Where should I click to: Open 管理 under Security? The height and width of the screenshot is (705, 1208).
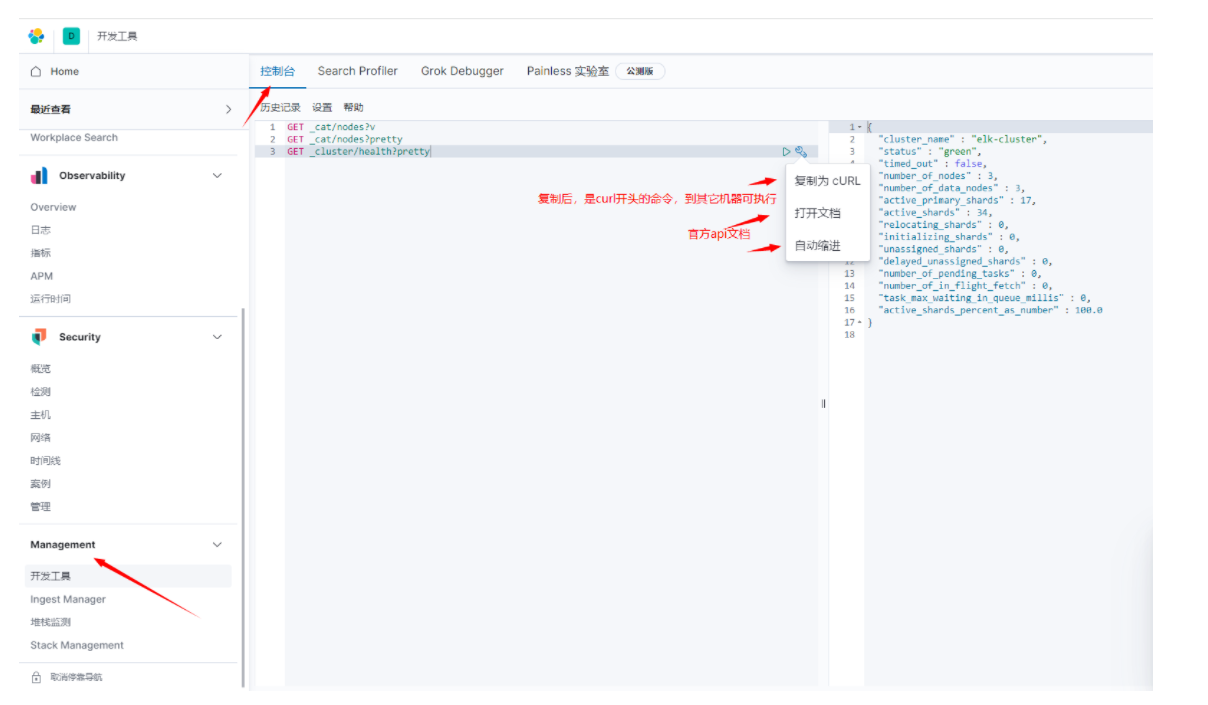[40, 507]
